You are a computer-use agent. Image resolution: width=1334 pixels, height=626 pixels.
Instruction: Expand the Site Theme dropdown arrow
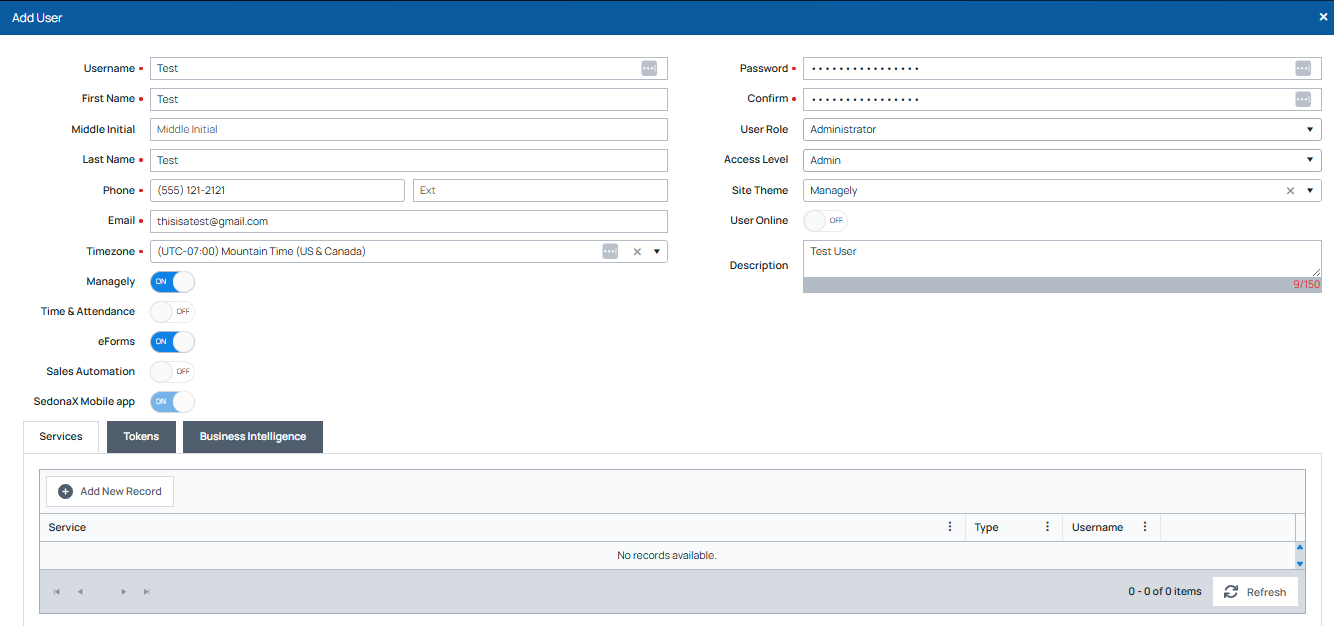[x=1311, y=191]
